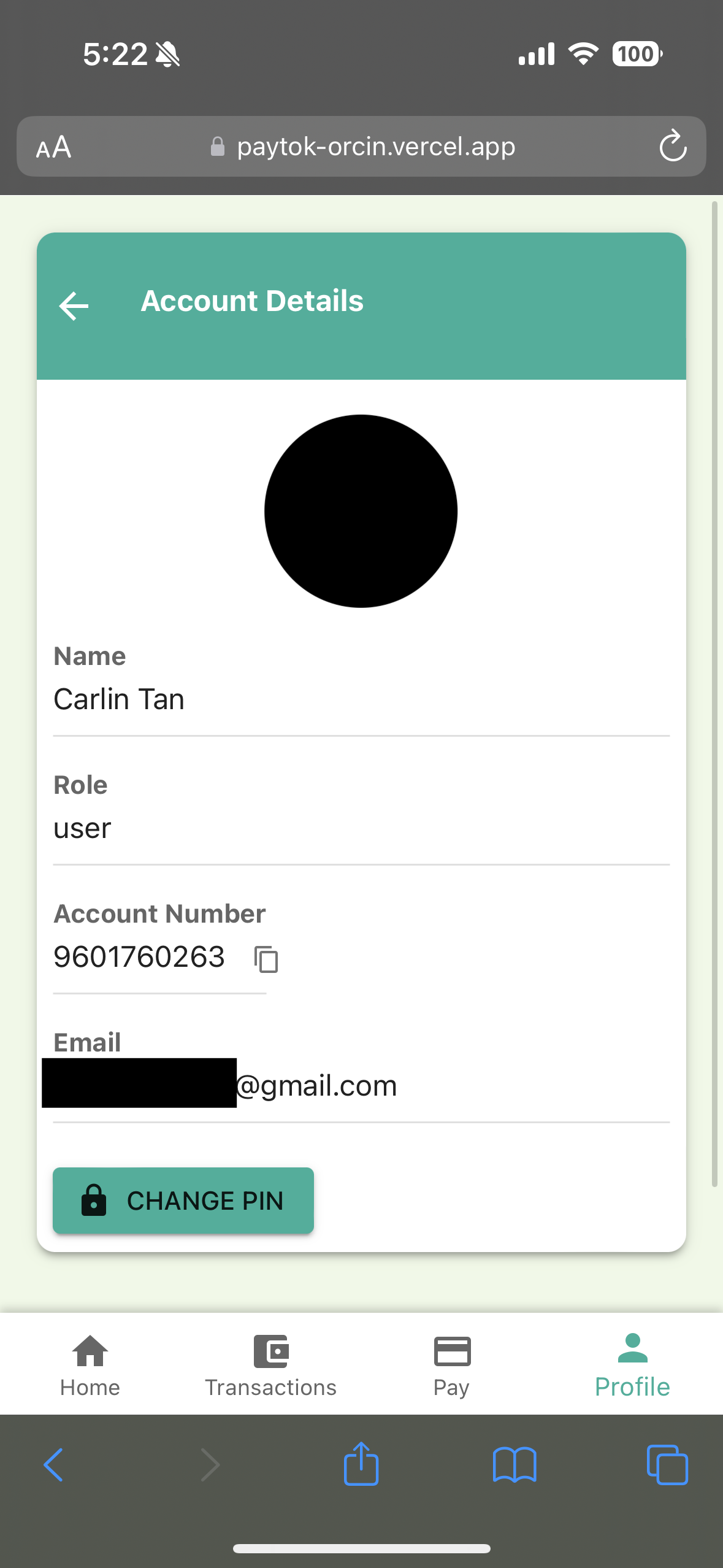Tap the account number 9601760263
Viewport: 723px width, 1568px height.
coord(139,957)
